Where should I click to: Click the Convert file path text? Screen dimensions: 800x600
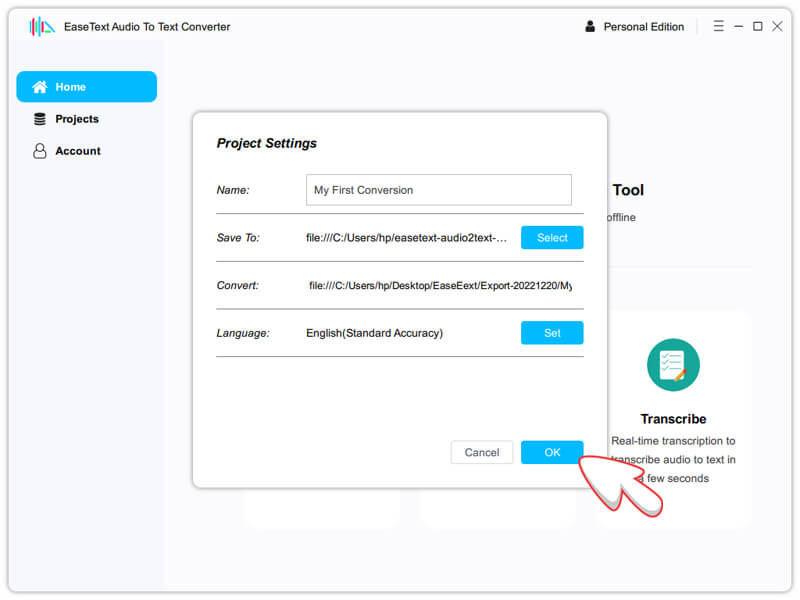coord(440,286)
